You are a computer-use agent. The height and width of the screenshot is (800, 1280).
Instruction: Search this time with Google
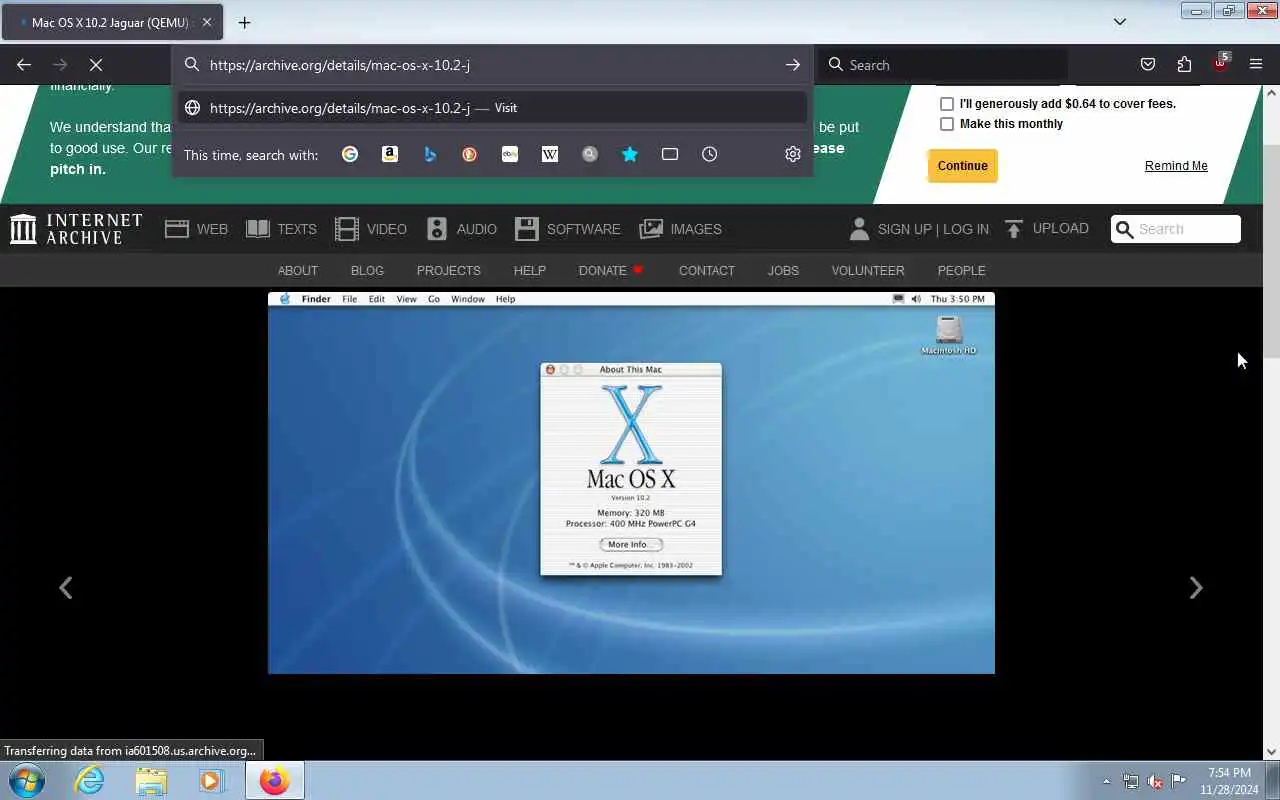click(x=350, y=154)
